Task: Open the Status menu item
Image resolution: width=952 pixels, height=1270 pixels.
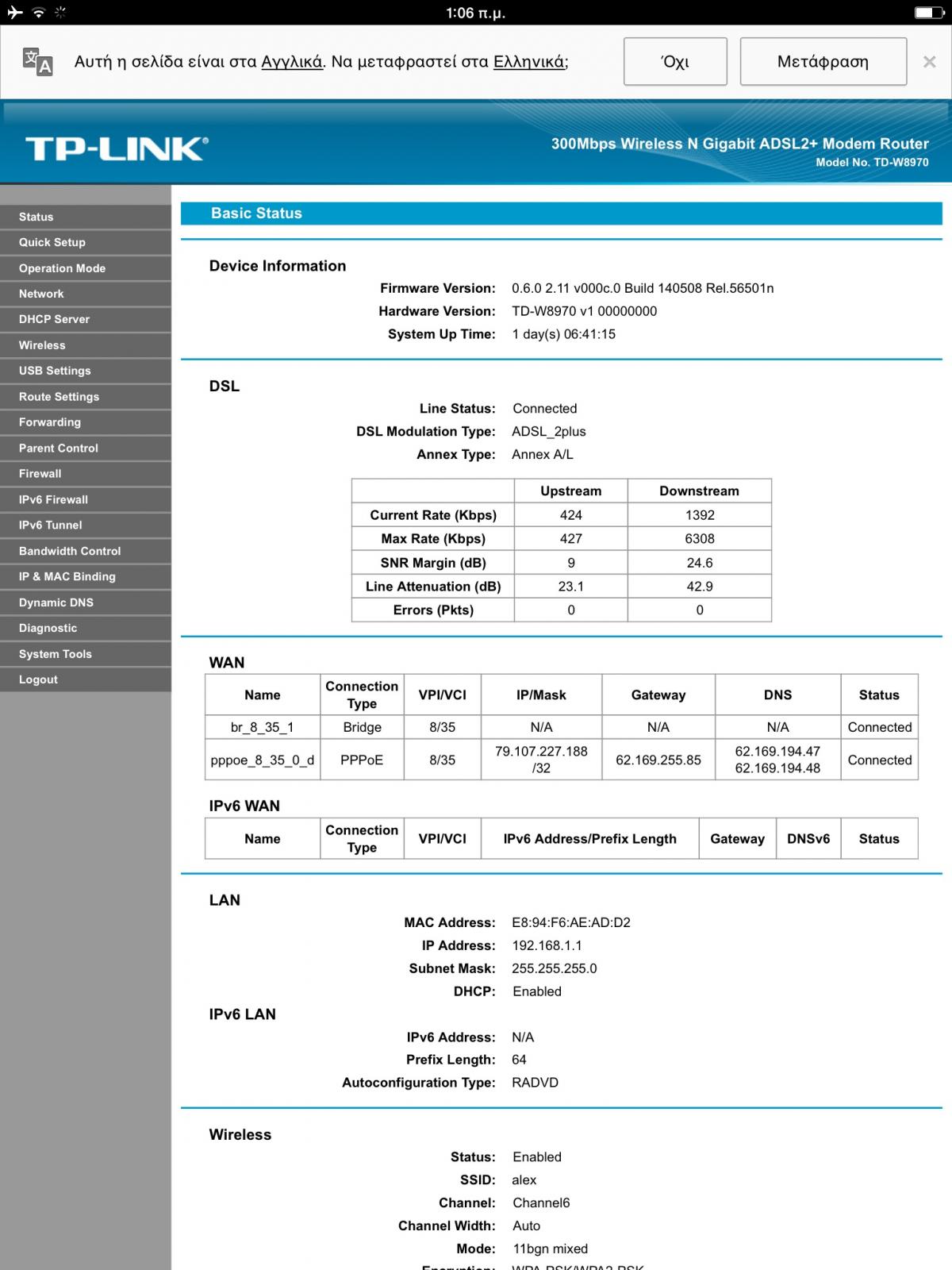Action: 86,217
